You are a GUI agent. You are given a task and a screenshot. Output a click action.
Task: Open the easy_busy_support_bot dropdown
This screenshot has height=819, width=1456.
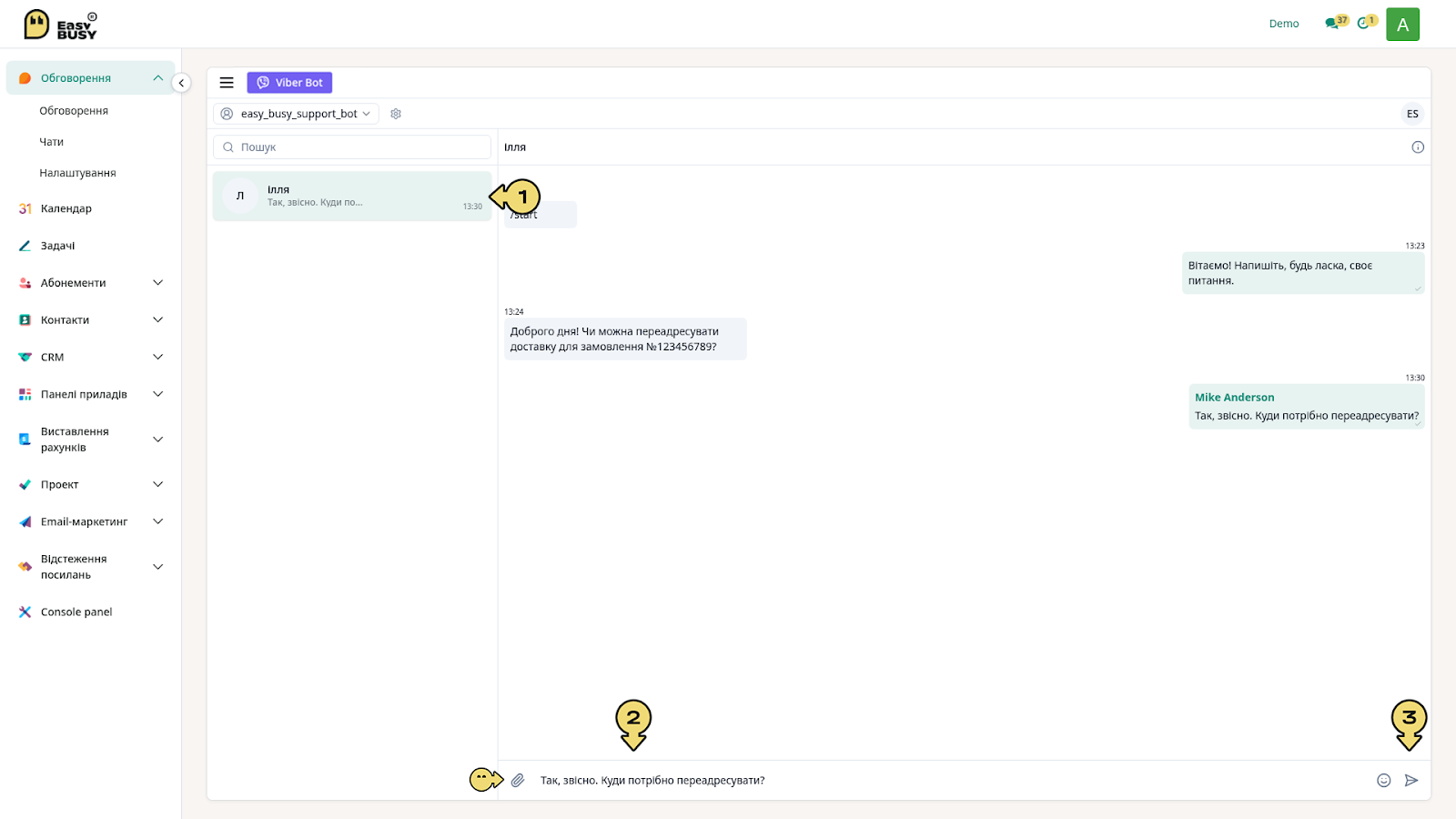point(296,114)
